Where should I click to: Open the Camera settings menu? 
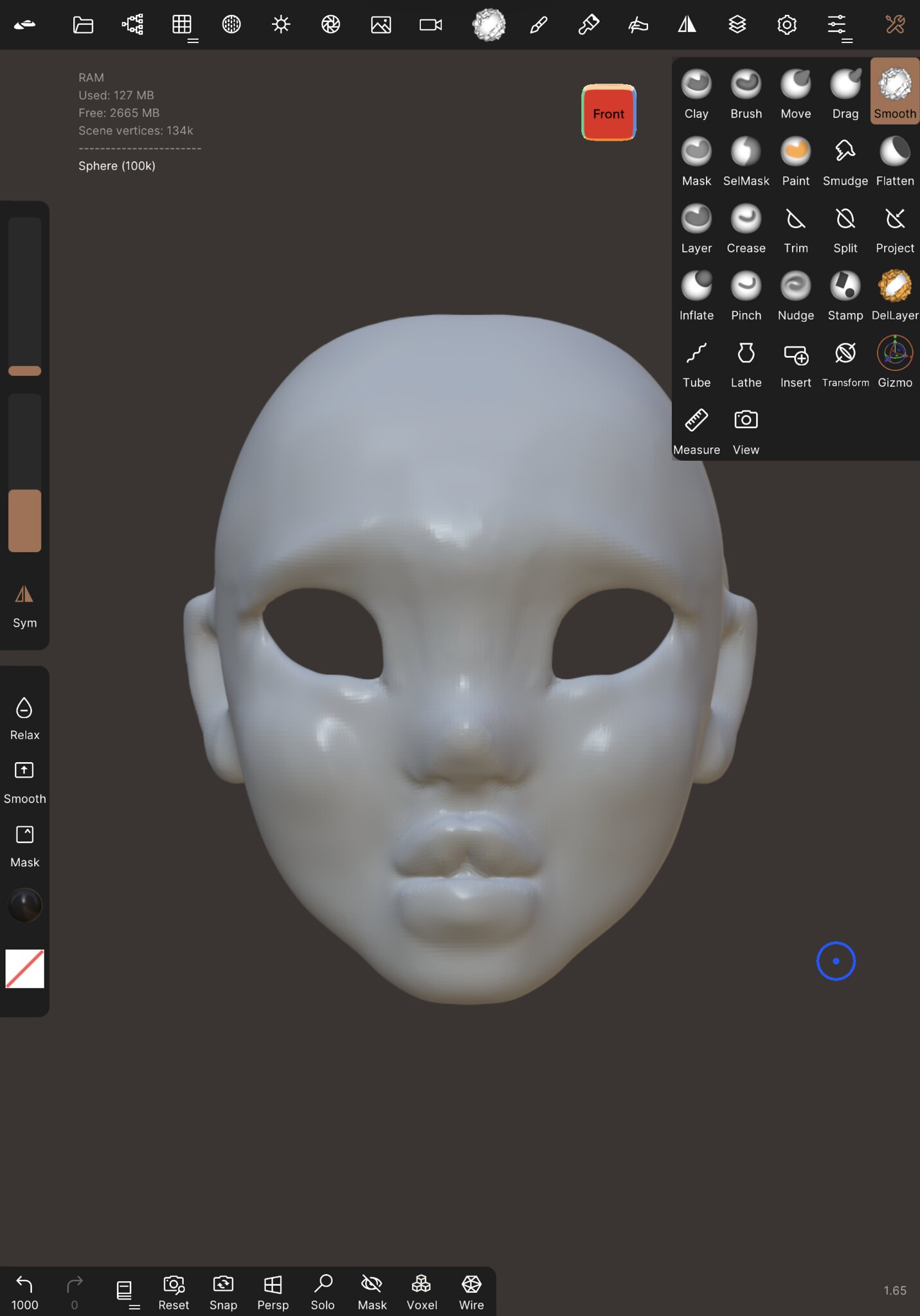point(430,24)
